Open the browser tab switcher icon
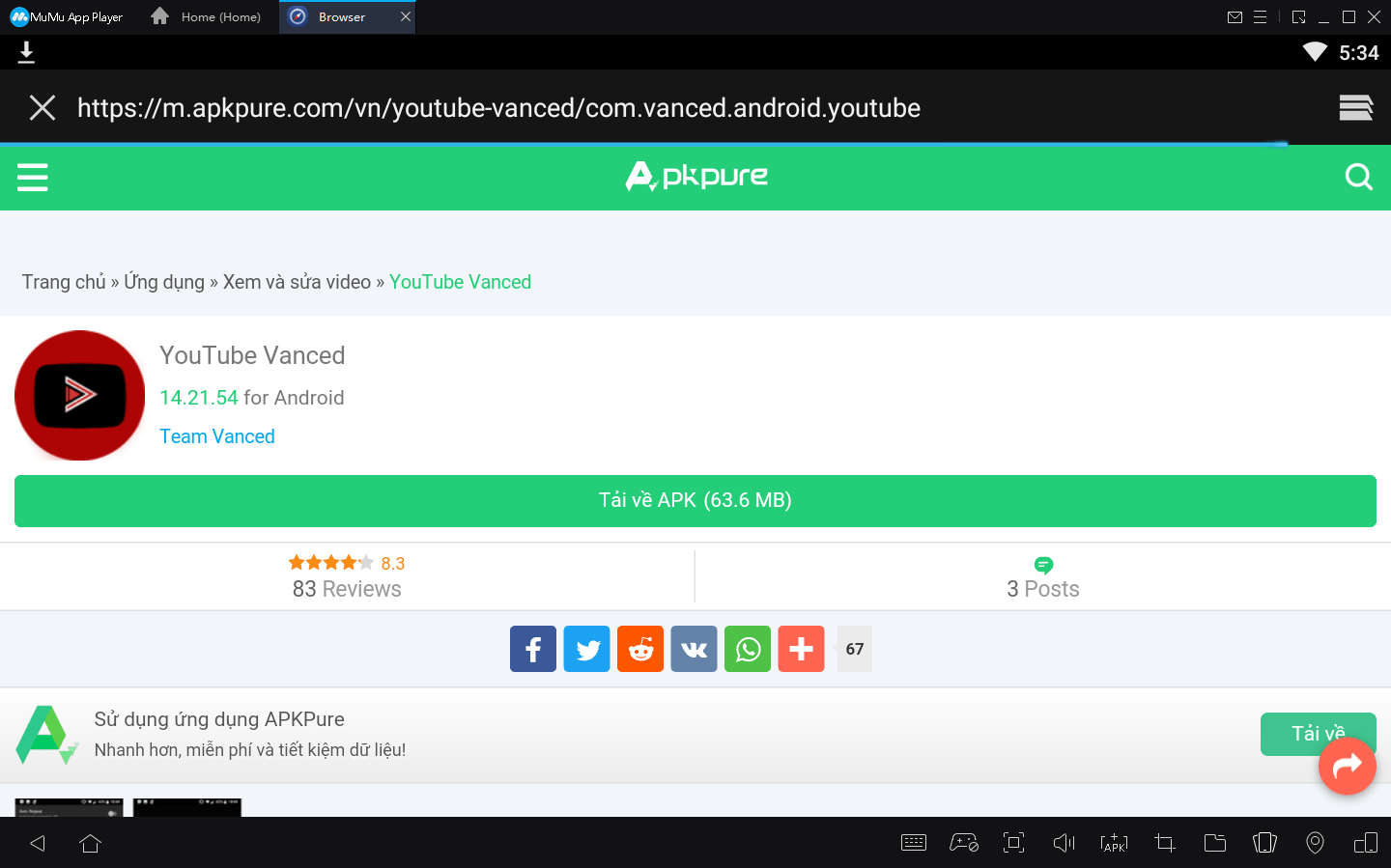Viewport: 1391px width, 868px height. 1355,107
